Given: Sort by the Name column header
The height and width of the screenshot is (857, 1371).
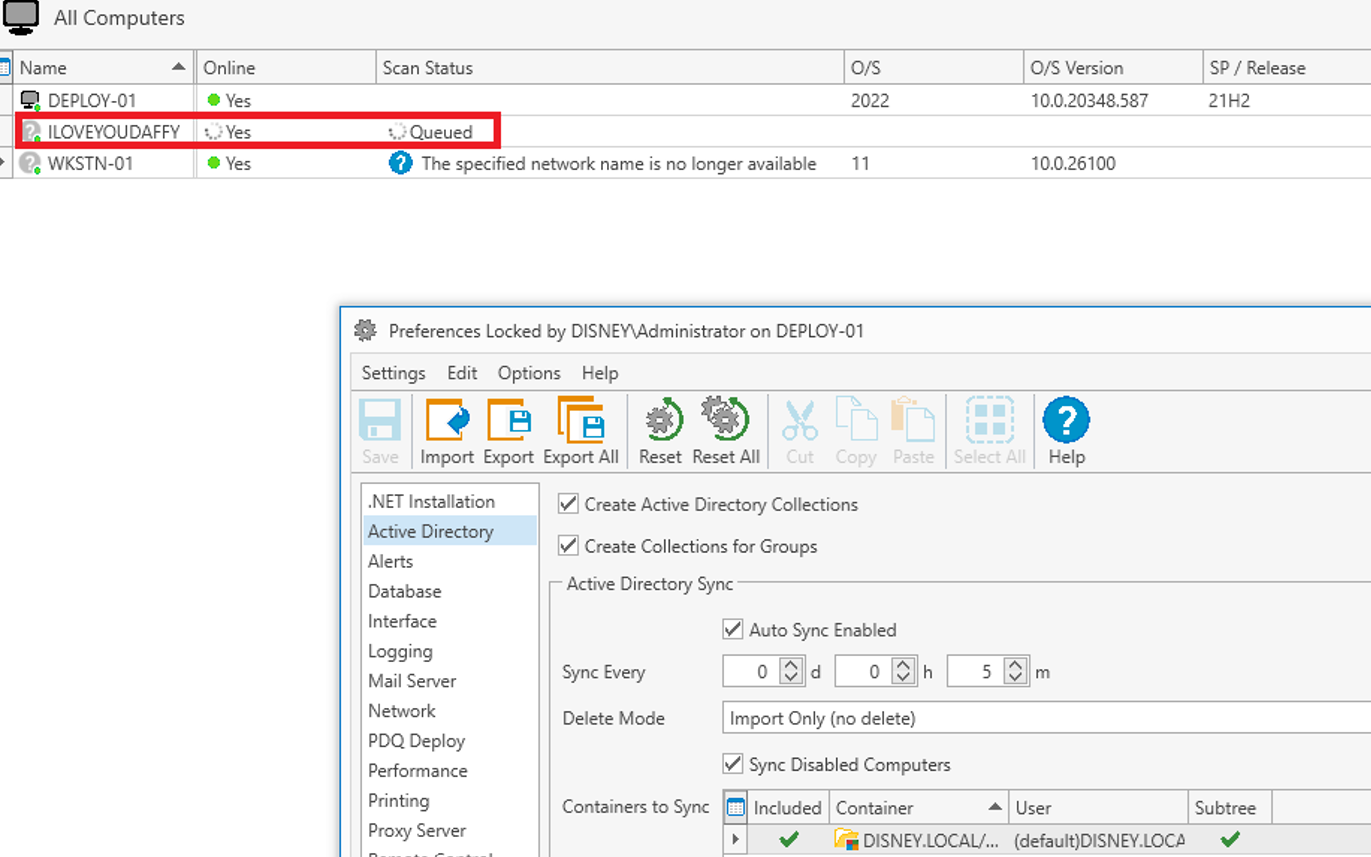Looking at the screenshot, I should 103,68.
